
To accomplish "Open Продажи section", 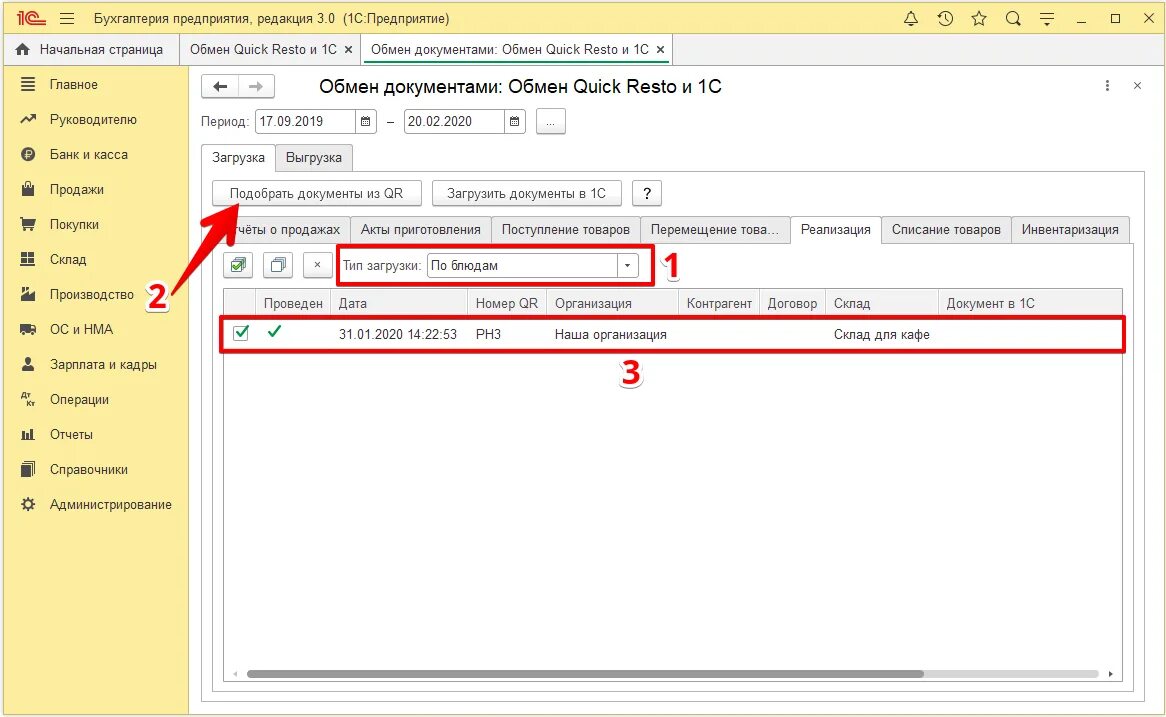I will click(77, 189).
